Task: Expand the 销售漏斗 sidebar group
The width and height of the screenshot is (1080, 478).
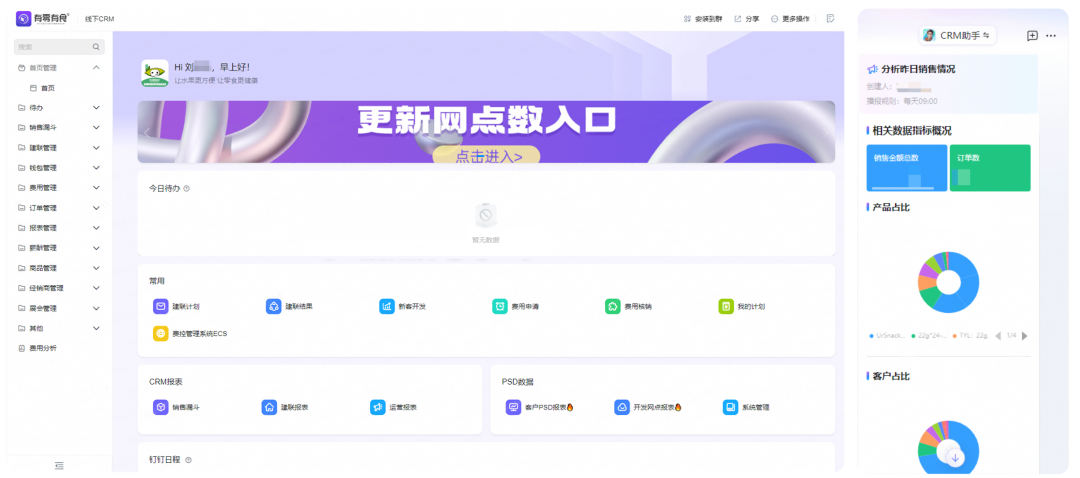Action: point(96,128)
